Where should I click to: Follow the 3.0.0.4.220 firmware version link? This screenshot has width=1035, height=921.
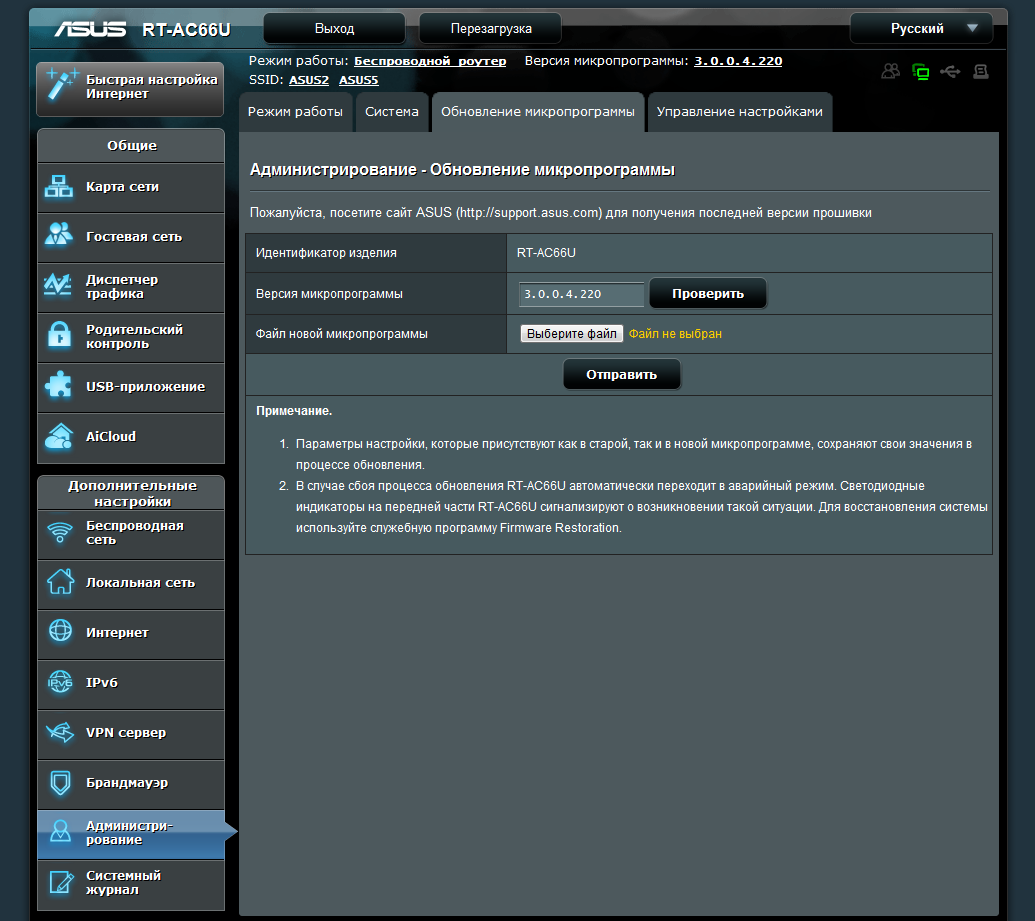pyautogui.click(x=738, y=61)
